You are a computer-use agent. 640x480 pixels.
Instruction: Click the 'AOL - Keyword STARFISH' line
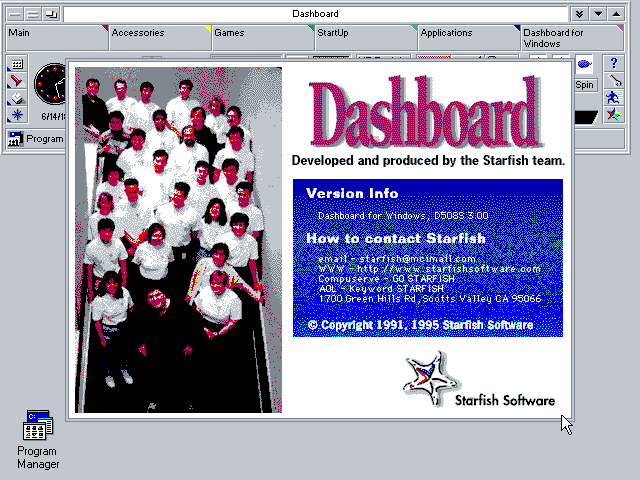(x=382, y=289)
